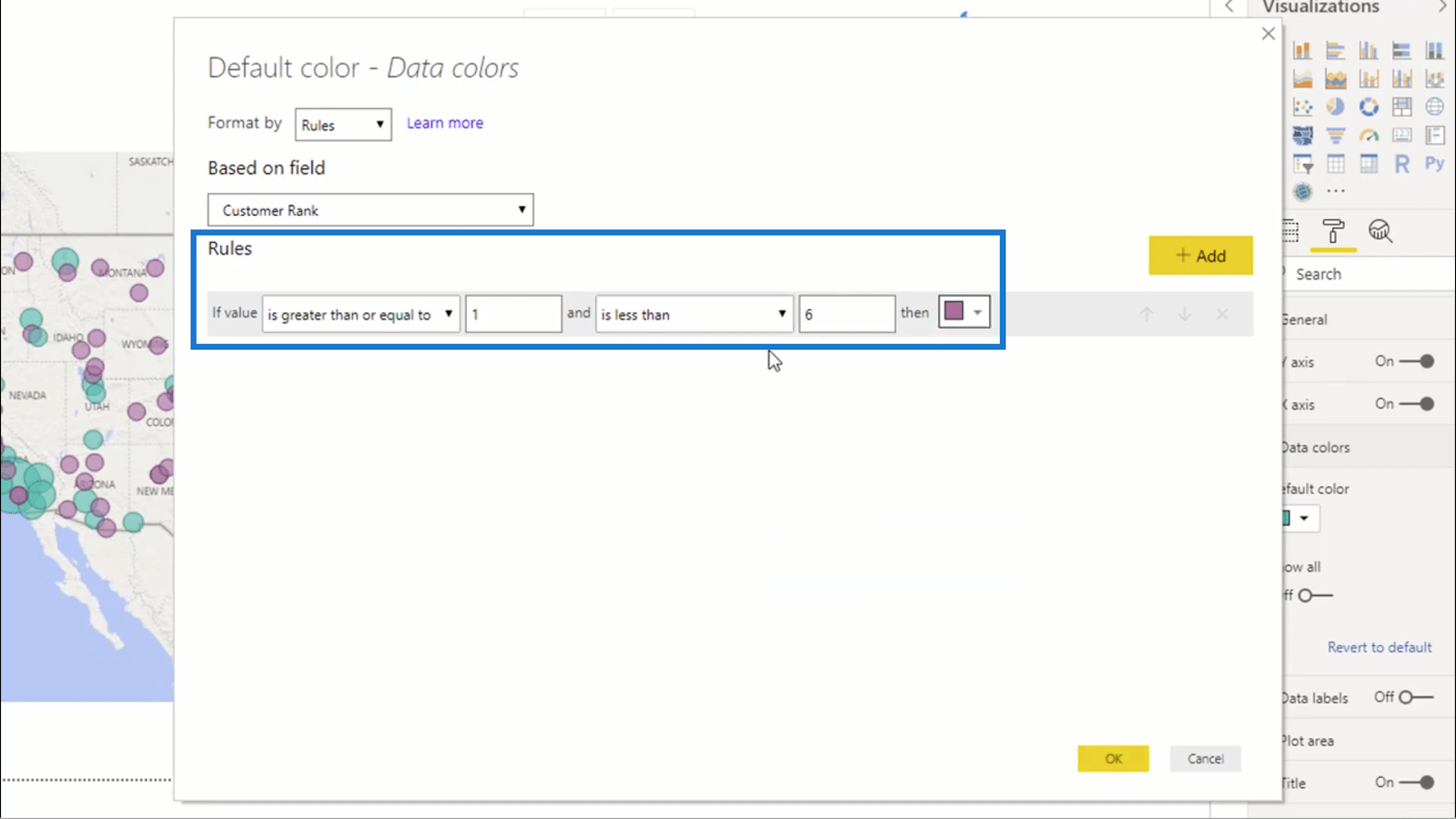Select the pie chart visual
Image resolution: width=1456 pixels, height=819 pixels.
(x=1335, y=107)
